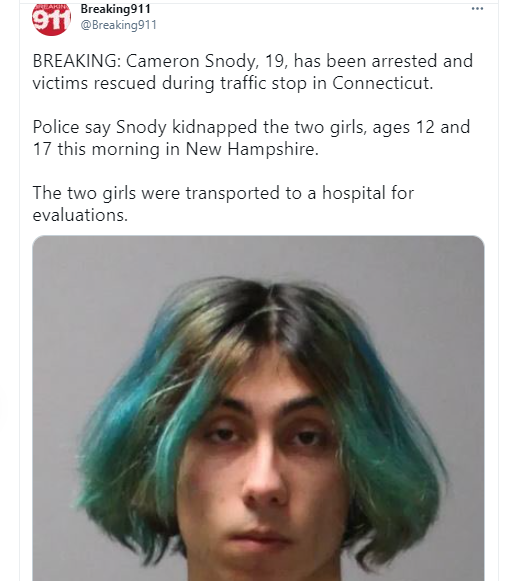Click the Breaking911 display name
The image size is (521, 581).
[x=116, y=9]
